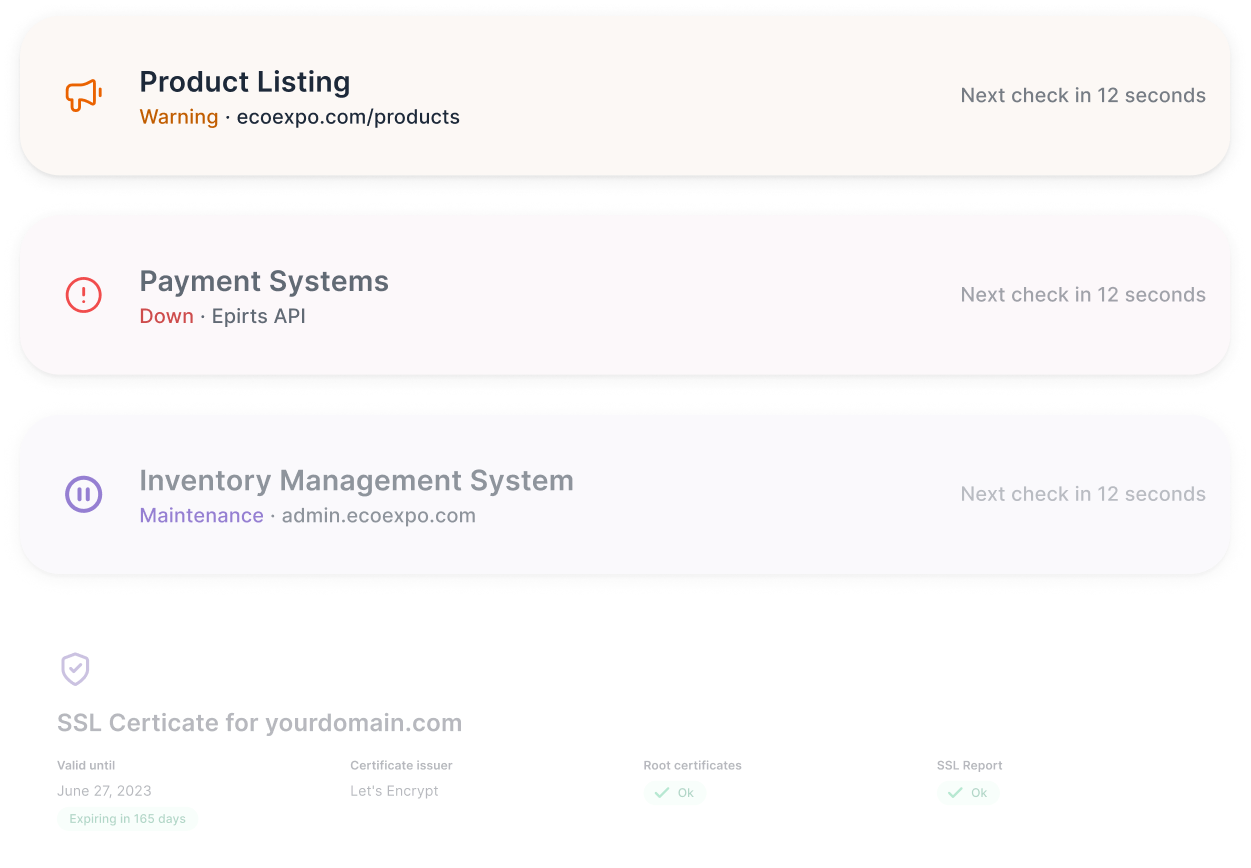The width and height of the screenshot is (1251, 868).
Task: Click the megaphone icon beside Product Listing
Action: point(83,94)
